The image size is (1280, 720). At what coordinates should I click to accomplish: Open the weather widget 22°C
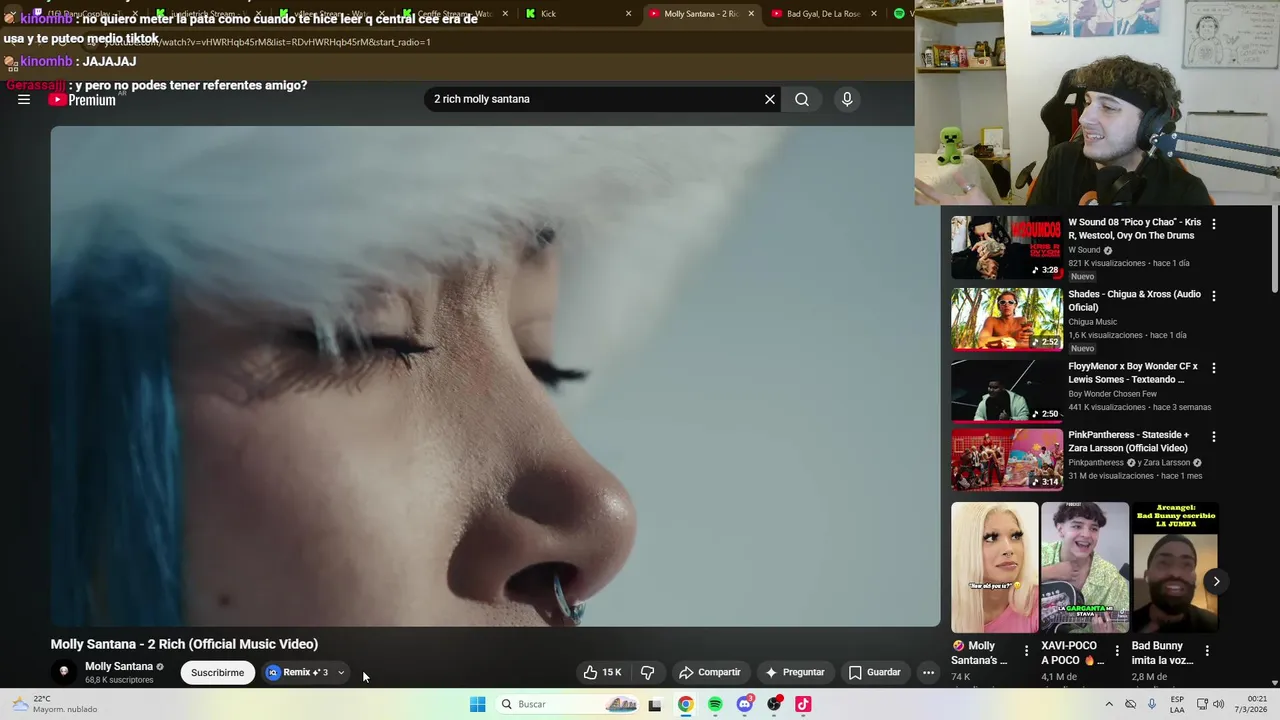click(54, 704)
